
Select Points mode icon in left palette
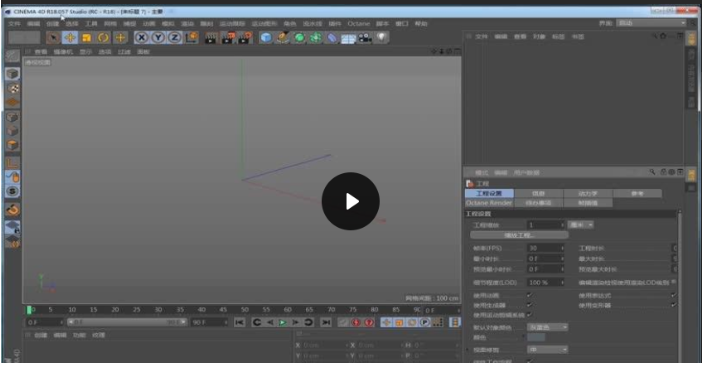pyautogui.click(x=13, y=117)
